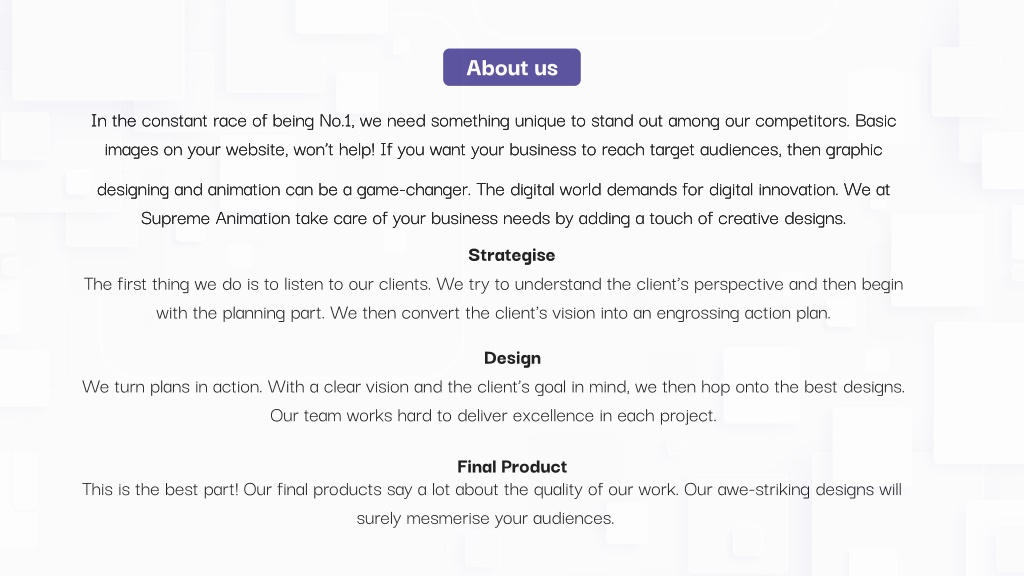
Task: Click the line starting "We turn plans in action"
Action: [493, 387]
